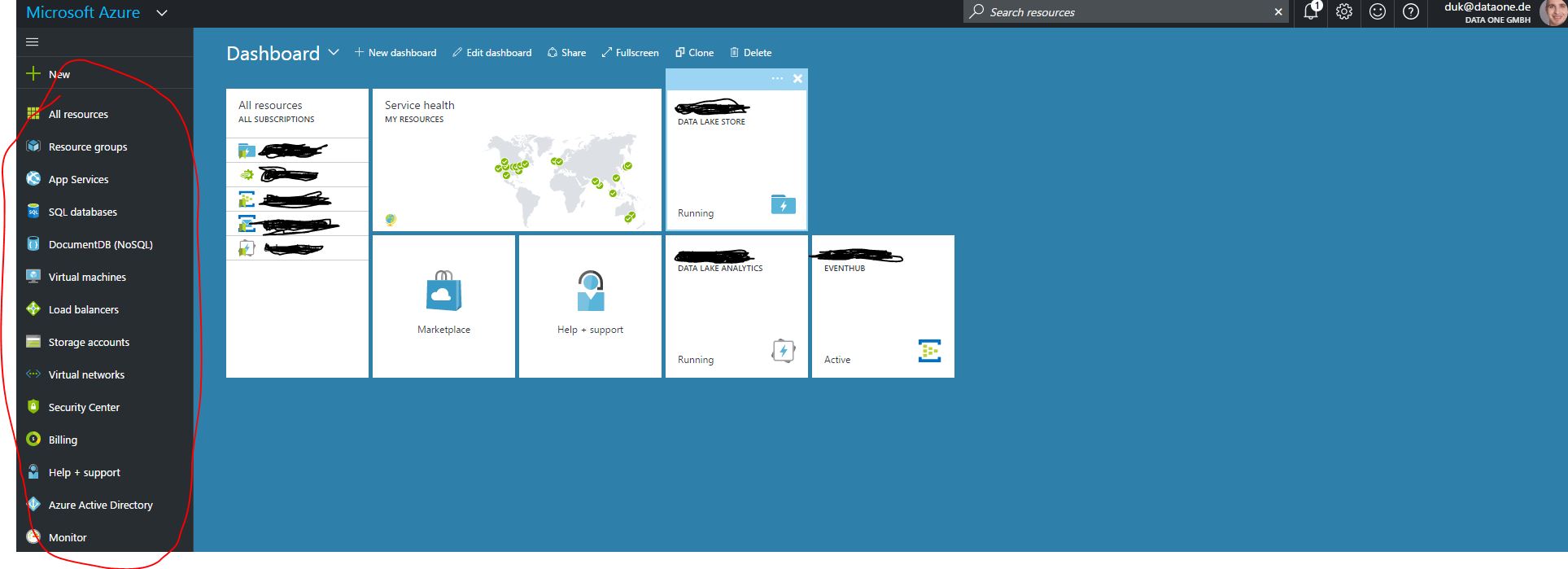Open Resource groups in the sidebar

(x=87, y=147)
